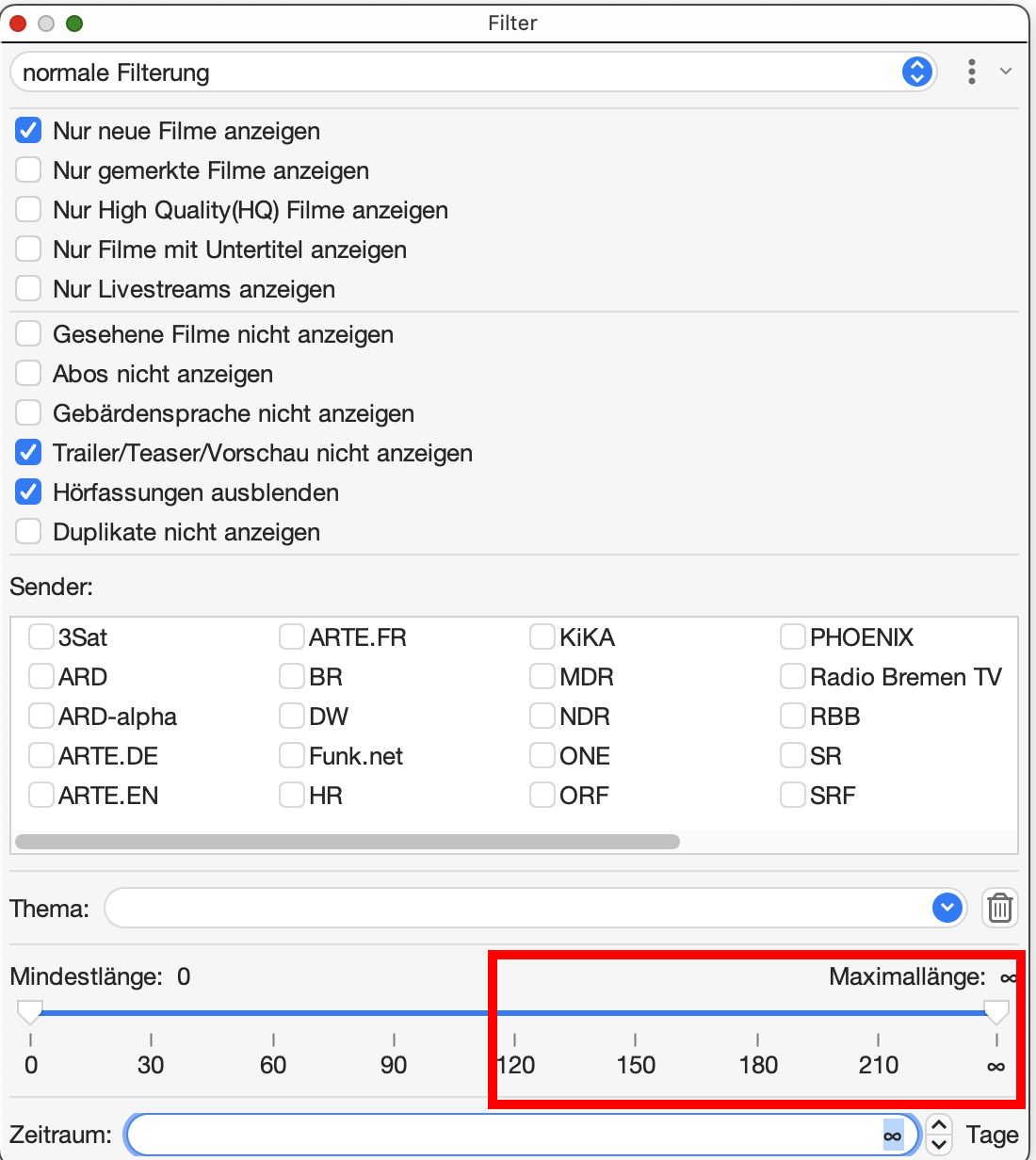
Task: Toggle 'Hörfassungen ausblenden' checkbox
Action: pos(28,492)
